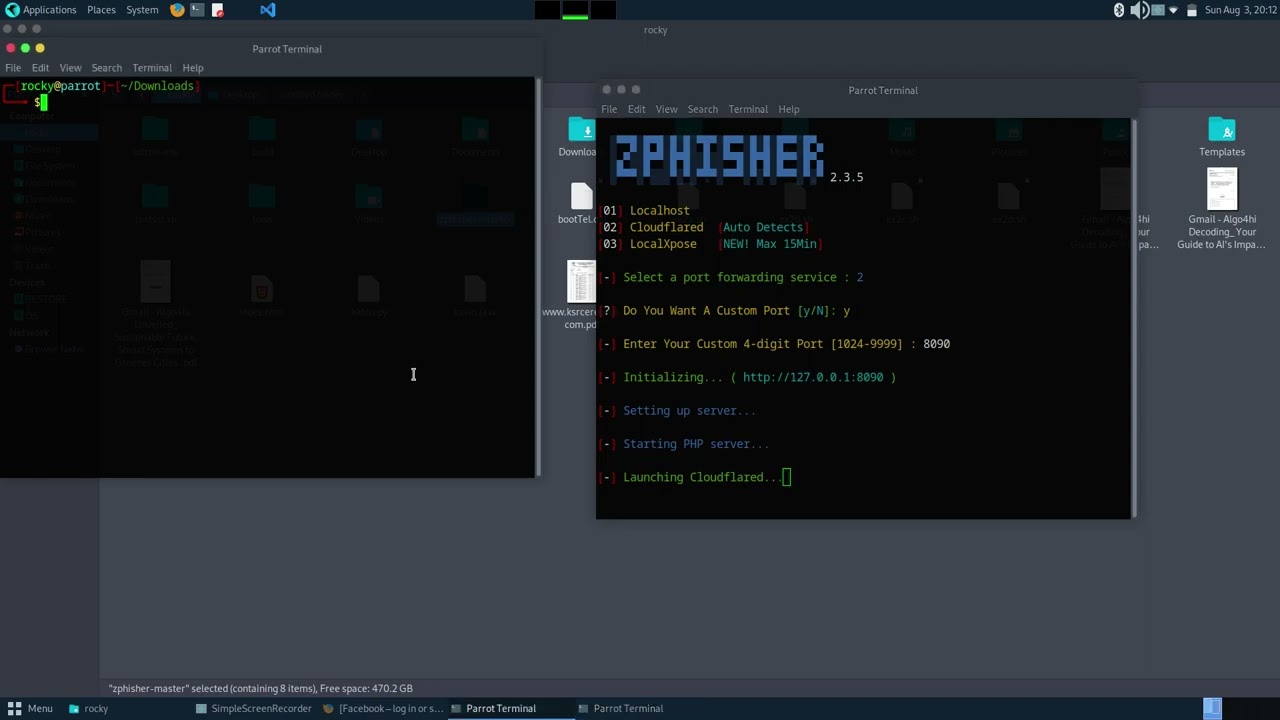Click the volume speaker tray icon
Viewport: 1280px width, 720px height.
(x=1139, y=10)
